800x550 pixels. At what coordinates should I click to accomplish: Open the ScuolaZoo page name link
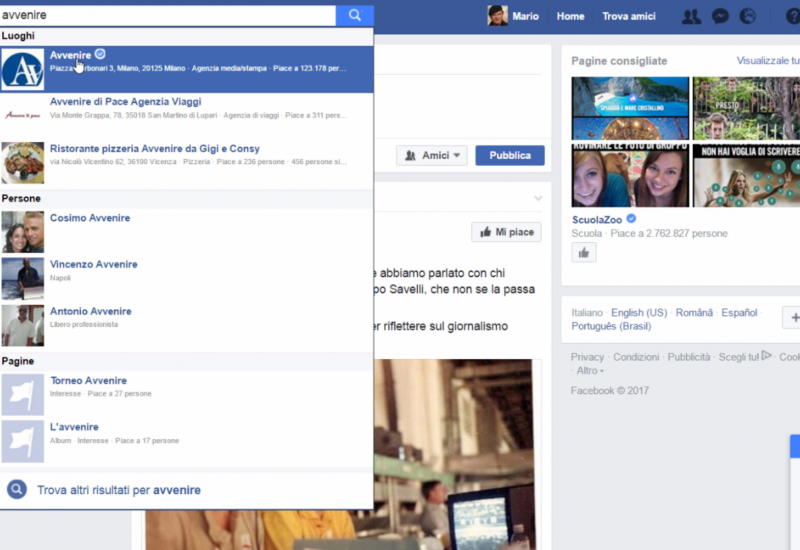tap(597, 220)
